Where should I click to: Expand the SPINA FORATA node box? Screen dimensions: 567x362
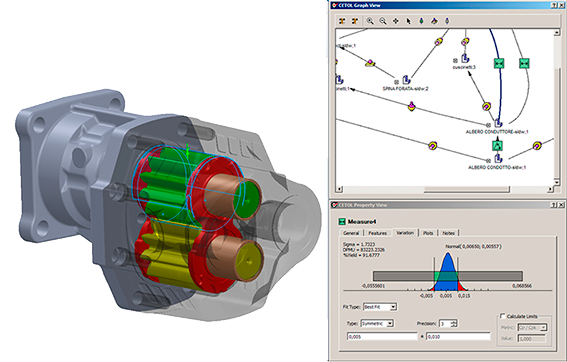coord(396,82)
